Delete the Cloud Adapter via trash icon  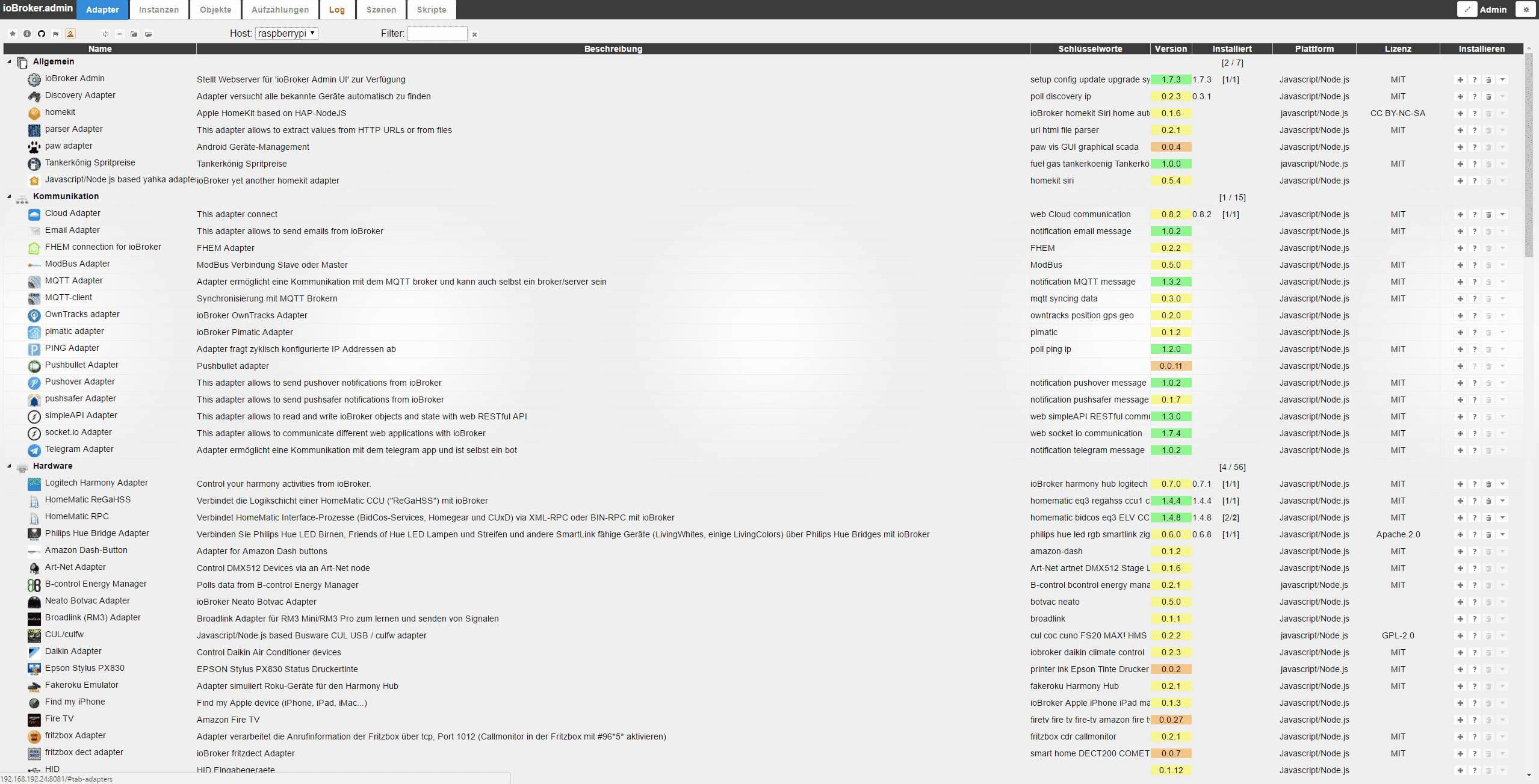click(x=1488, y=214)
